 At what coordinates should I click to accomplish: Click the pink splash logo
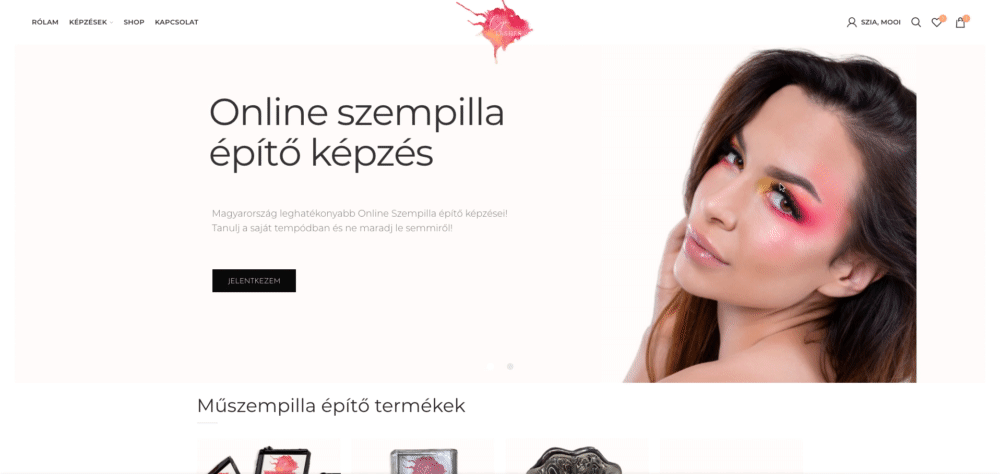[x=496, y=30]
